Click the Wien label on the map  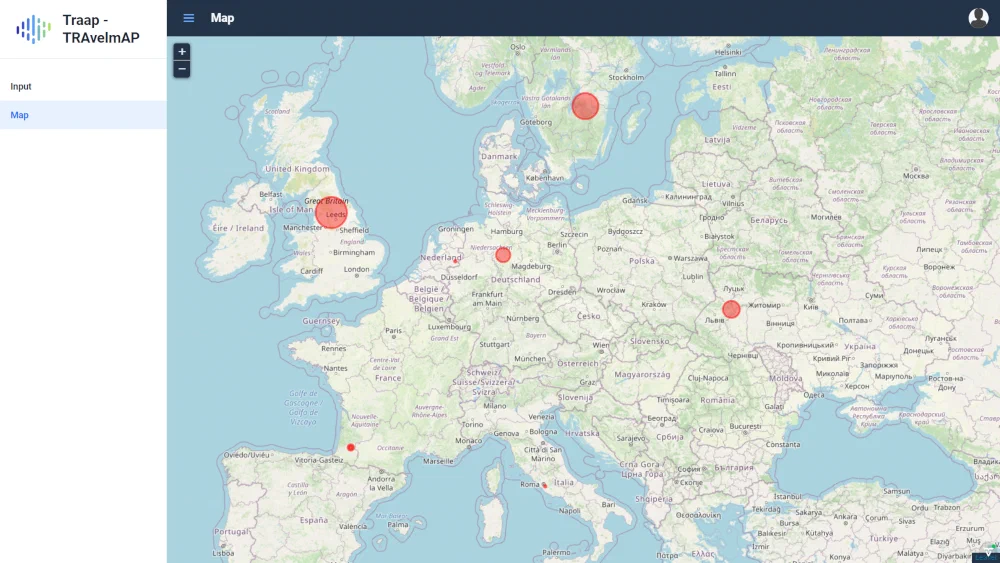click(x=601, y=345)
